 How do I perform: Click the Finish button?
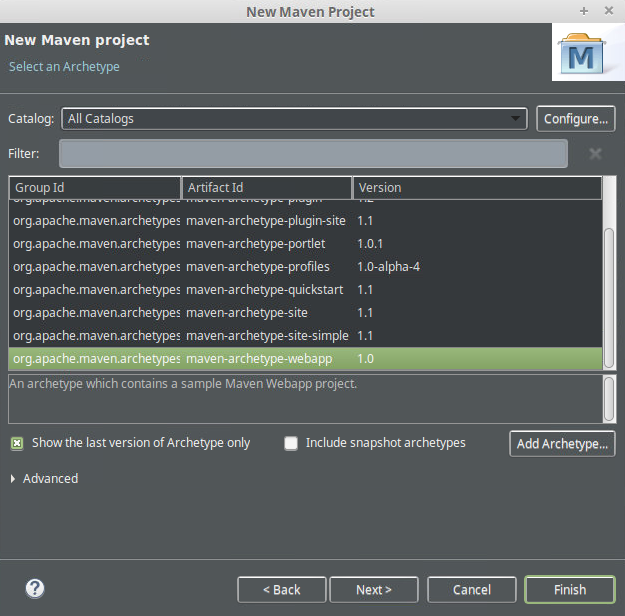click(570, 589)
